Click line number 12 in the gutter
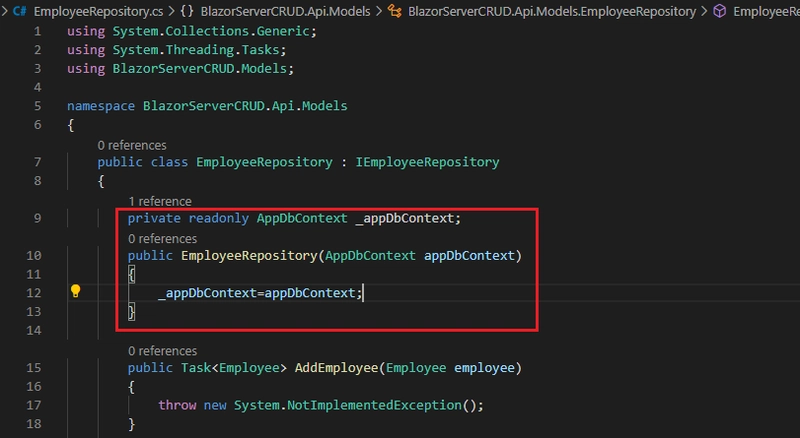800x438 pixels. pyautogui.click(x=36, y=292)
